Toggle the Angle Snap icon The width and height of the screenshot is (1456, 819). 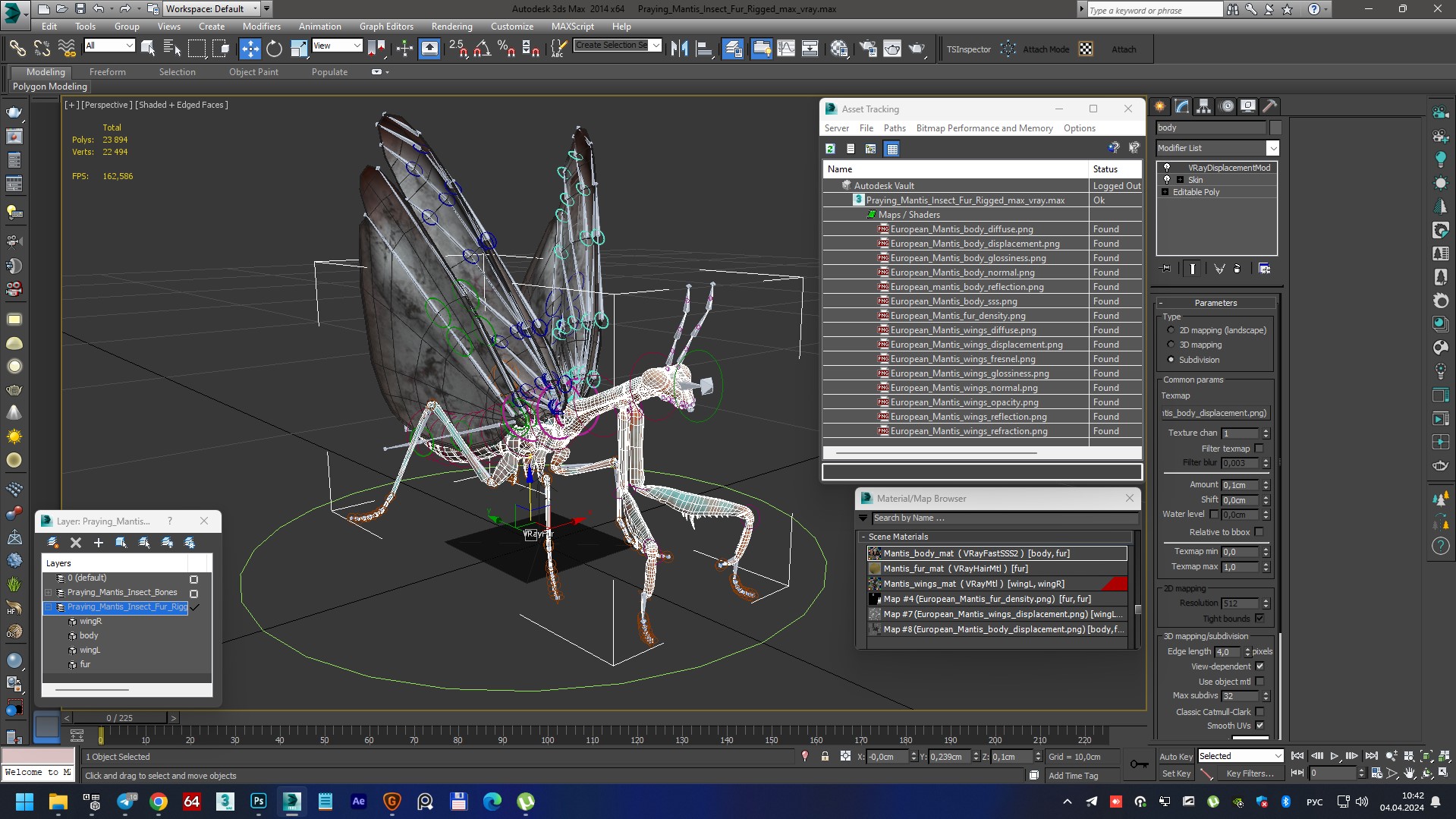482,49
